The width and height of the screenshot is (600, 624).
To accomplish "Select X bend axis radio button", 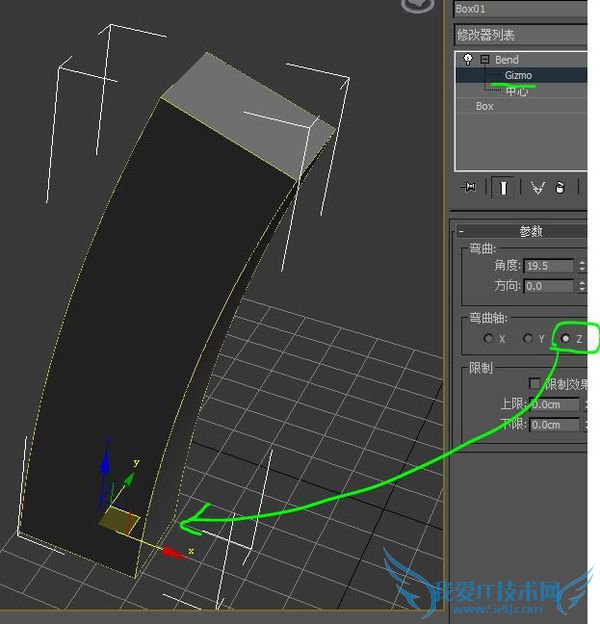I will pyautogui.click(x=488, y=338).
